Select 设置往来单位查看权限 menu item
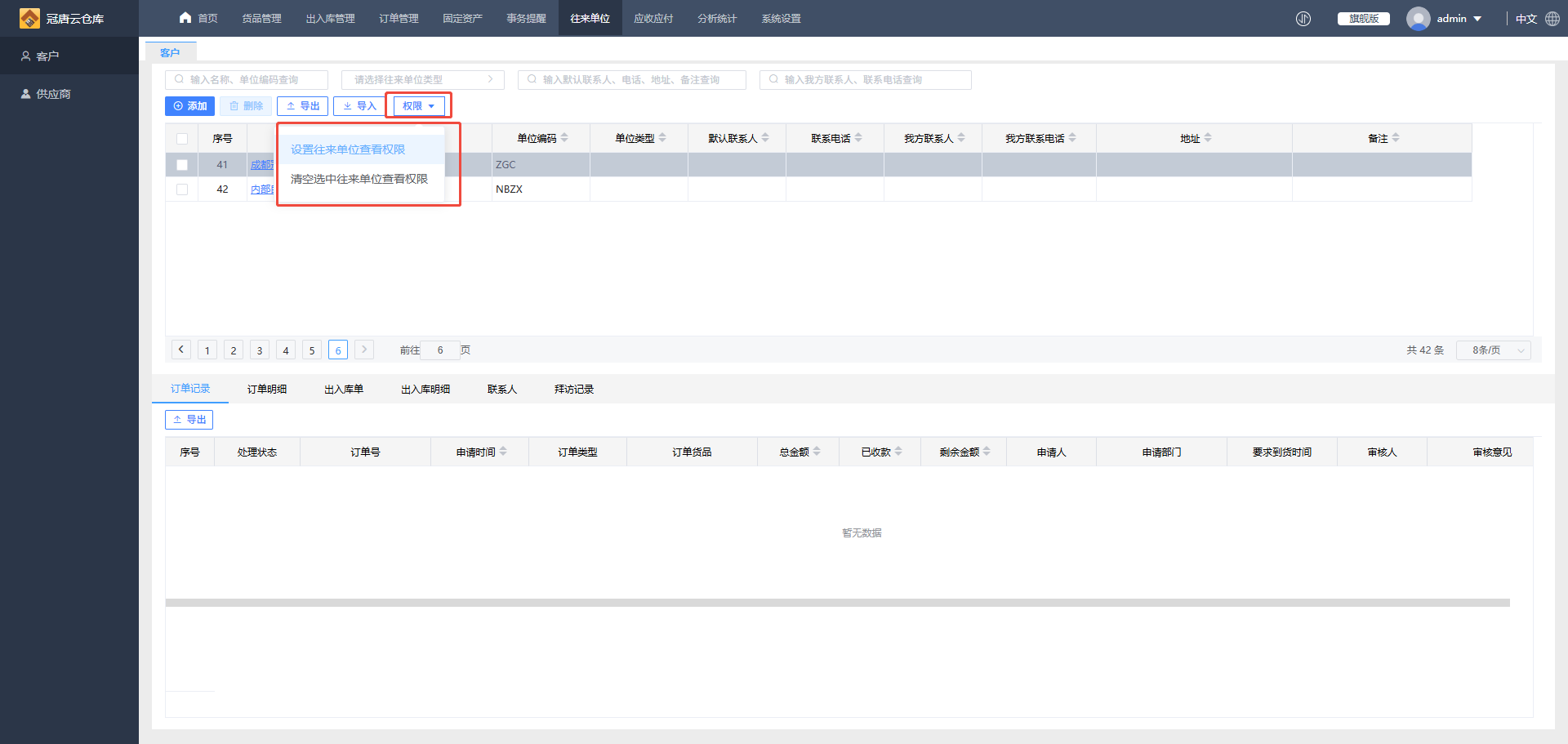 point(362,149)
